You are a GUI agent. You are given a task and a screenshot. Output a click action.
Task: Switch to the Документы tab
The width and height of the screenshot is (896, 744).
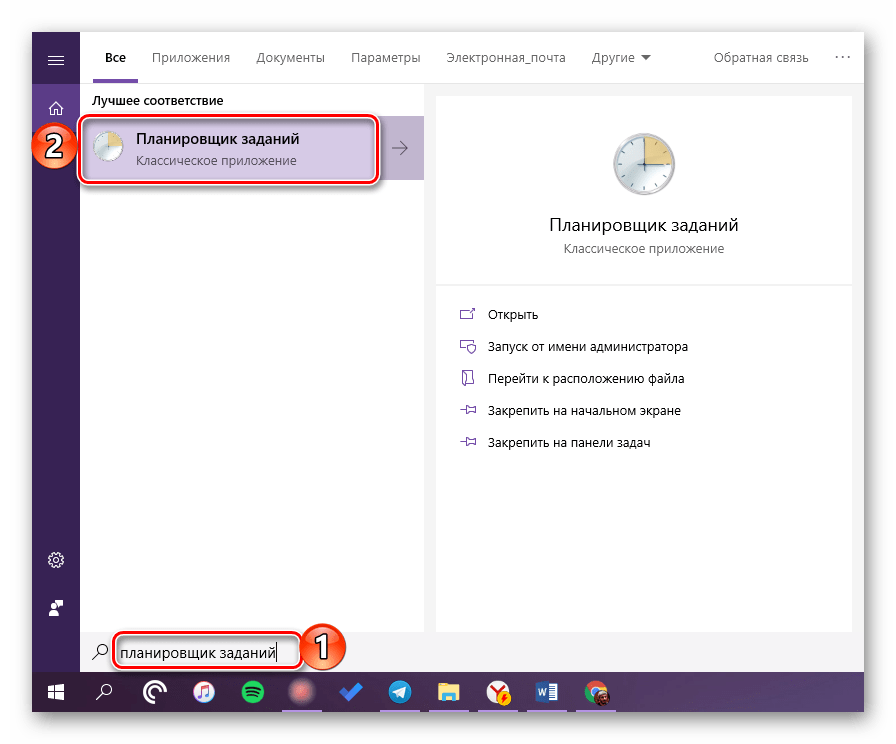(x=290, y=58)
